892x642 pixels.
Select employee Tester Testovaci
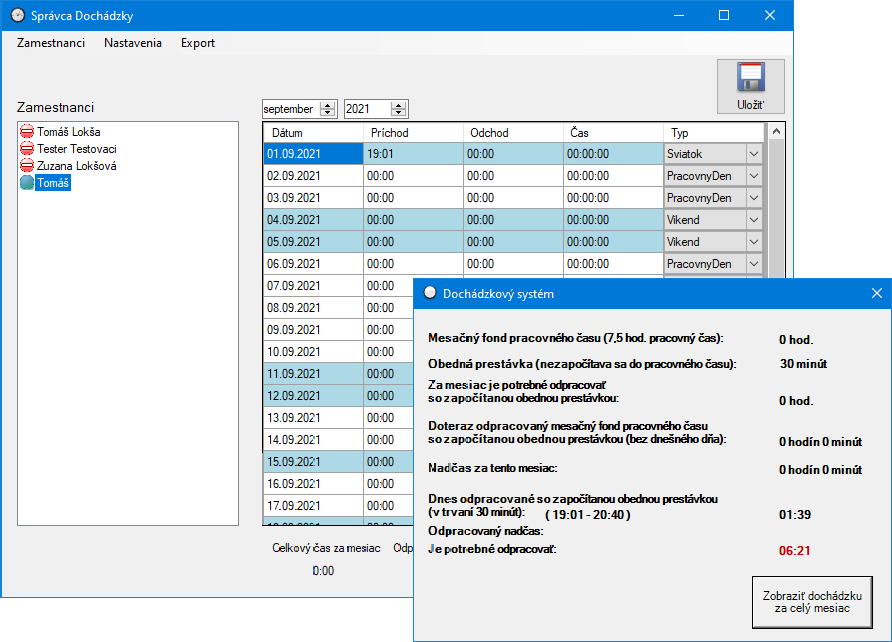tap(77, 149)
